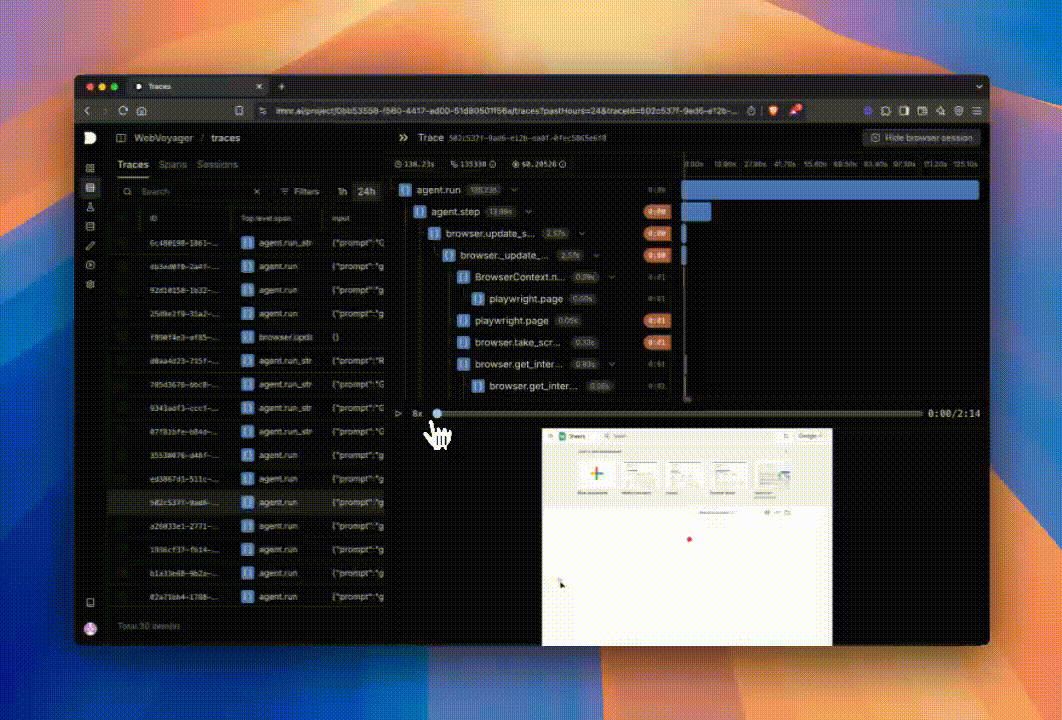Viewport: 1062px width, 720px height.
Task: Open the pencil icon in left sidebar
Action: tap(90, 245)
